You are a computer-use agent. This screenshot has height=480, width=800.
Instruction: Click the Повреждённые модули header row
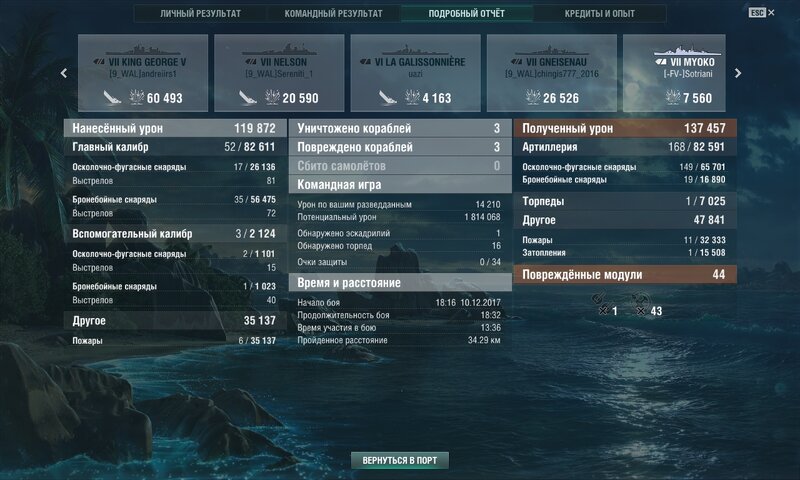[625, 274]
